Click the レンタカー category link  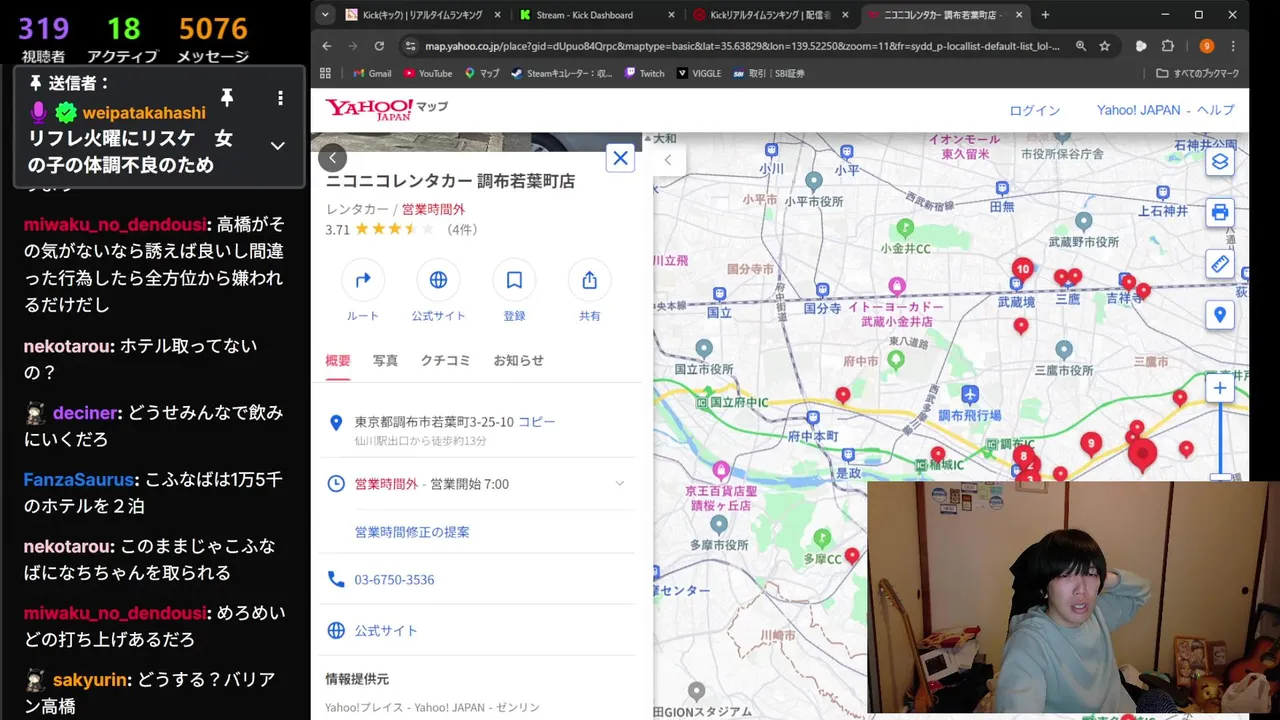357,210
